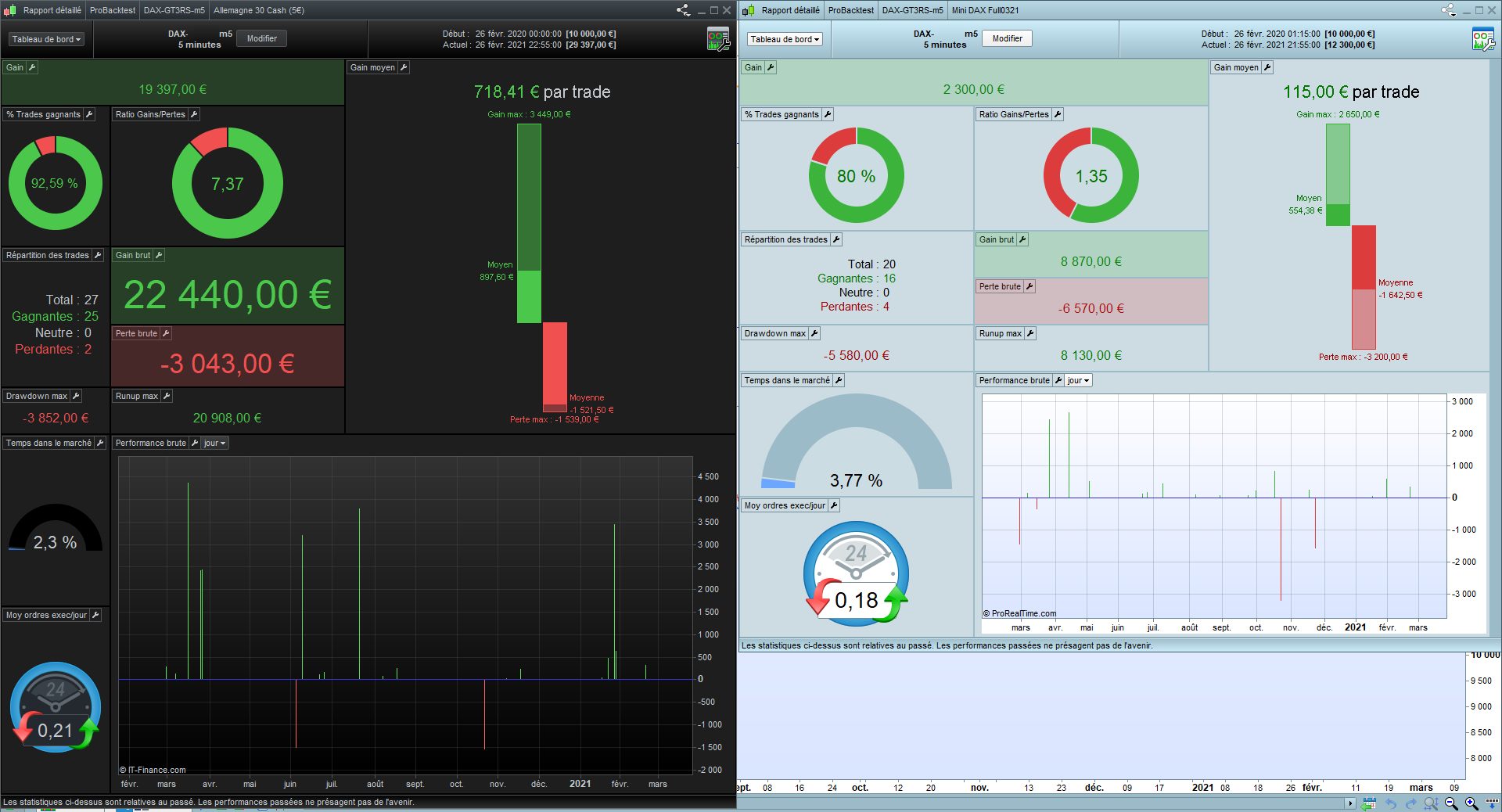Image resolution: width=1502 pixels, height=812 pixels.
Task: Select Rapport détaillé tab in Mini DAX window
Action: 790,10
